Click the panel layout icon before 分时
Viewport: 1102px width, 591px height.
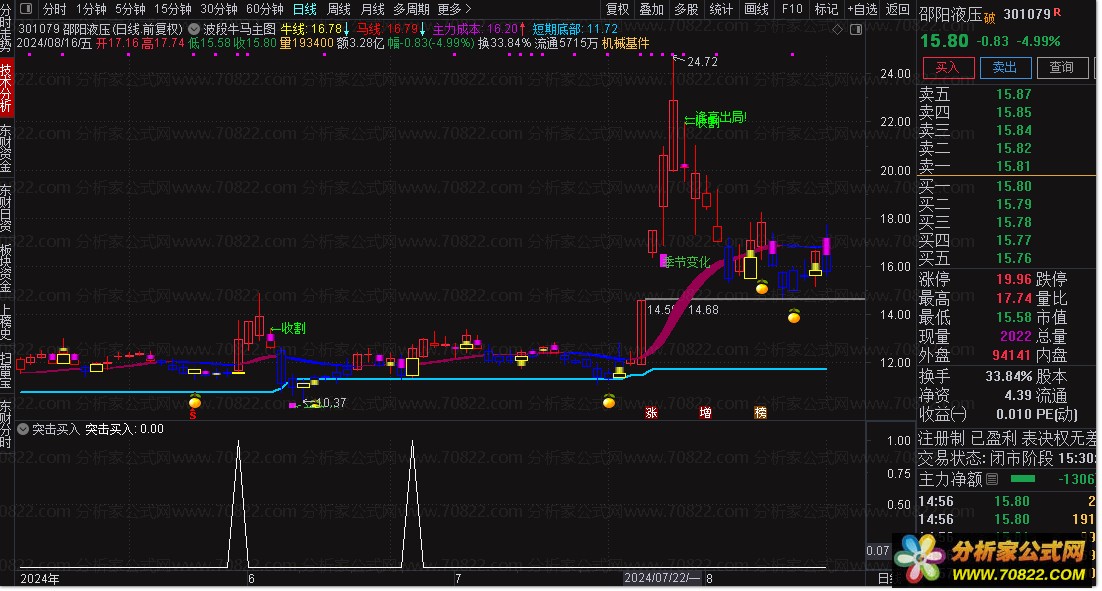(26, 9)
